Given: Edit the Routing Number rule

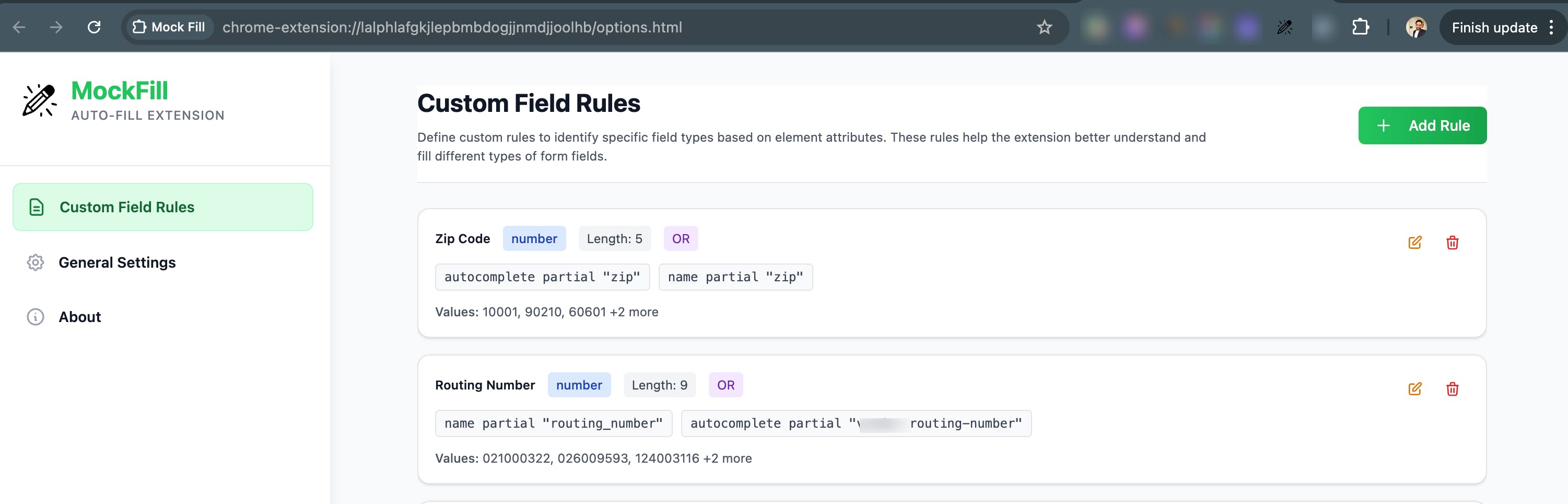Looking at the screenshot, I should click(x=1414, y=389).
